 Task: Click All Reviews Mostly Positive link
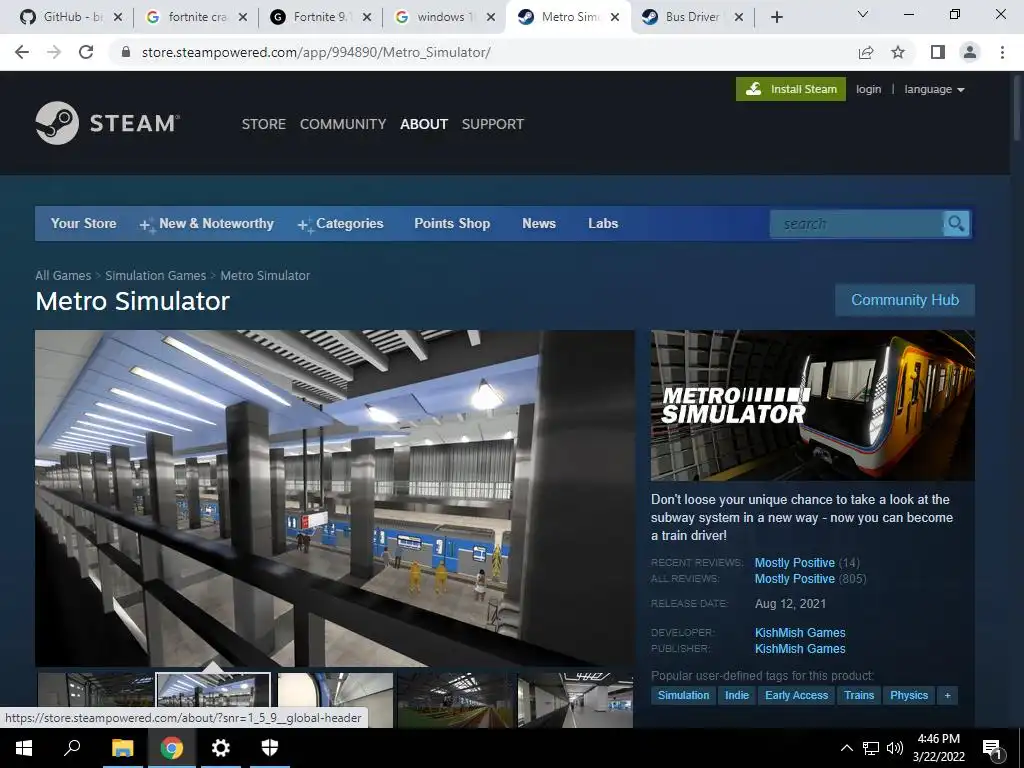pos(795,579)
